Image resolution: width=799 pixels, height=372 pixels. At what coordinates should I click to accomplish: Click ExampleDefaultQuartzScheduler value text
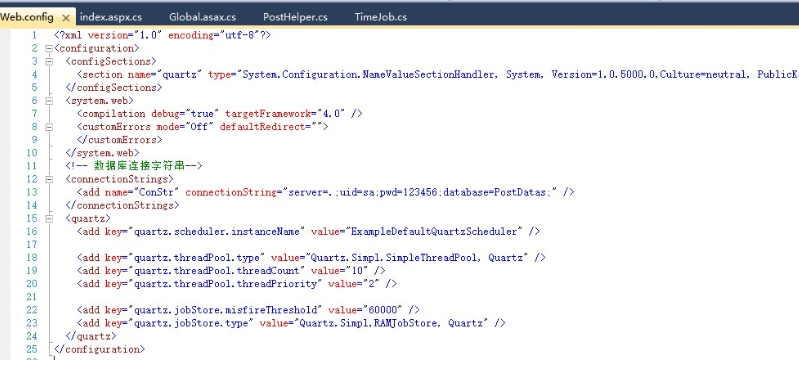(x=435, y=231)
